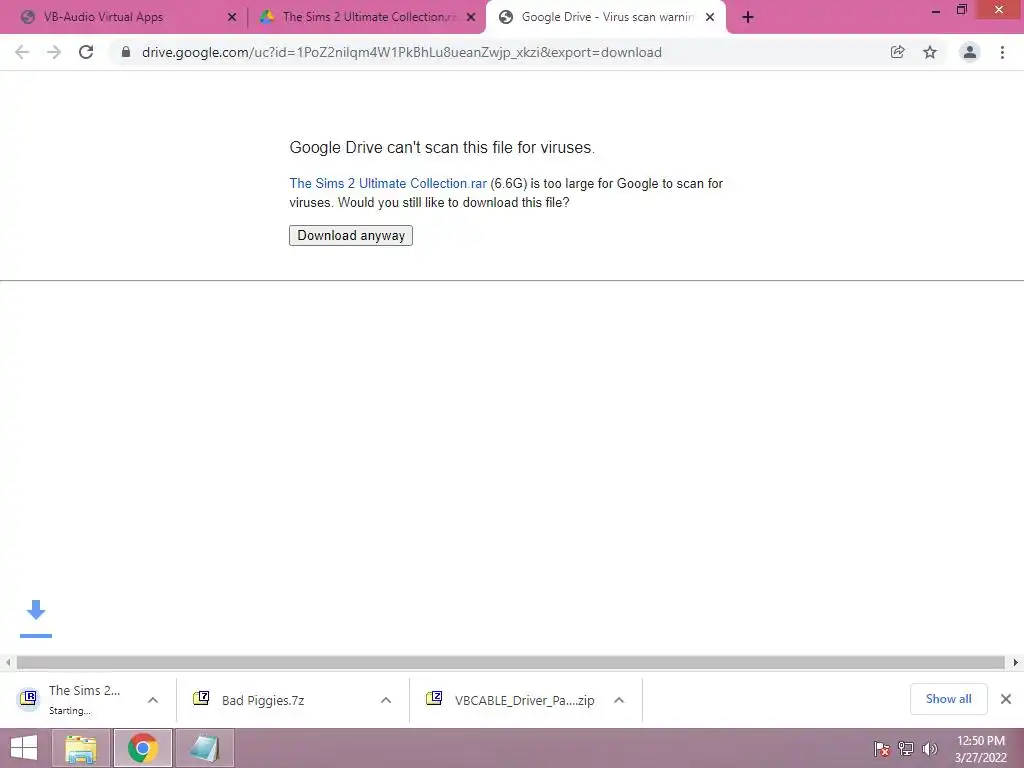This screenshot has width=1024, height=768.
Task: Open the Windows Start menu
Action: coord(24,748)
